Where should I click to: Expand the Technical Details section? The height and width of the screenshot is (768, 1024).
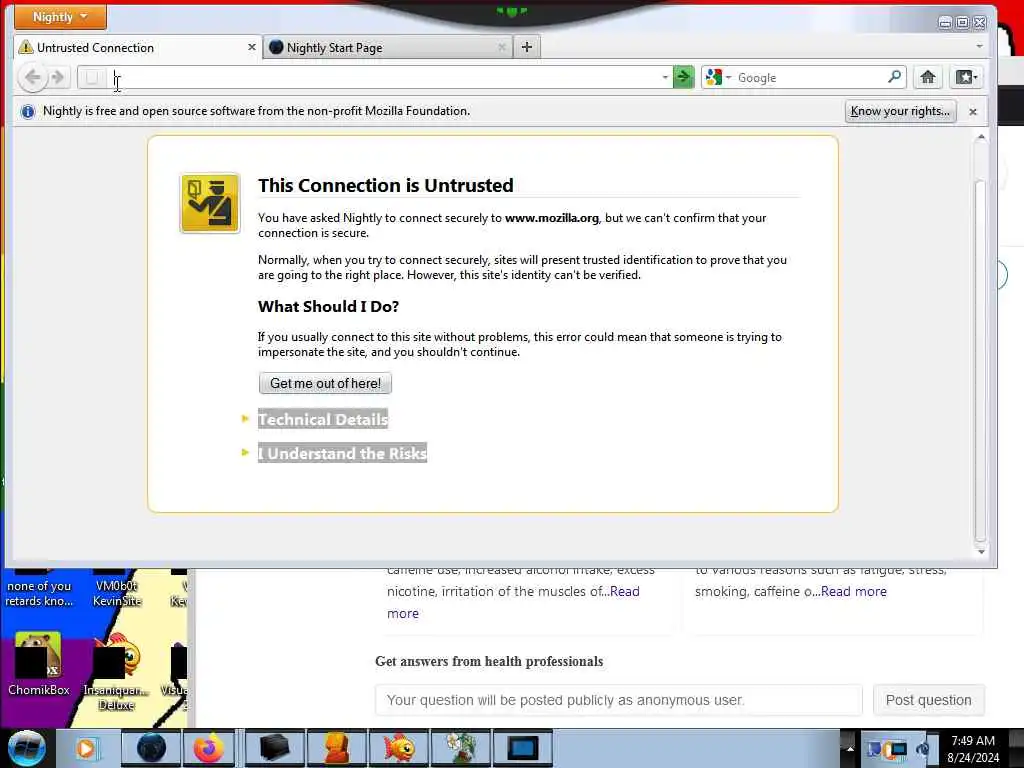(323, 419)
